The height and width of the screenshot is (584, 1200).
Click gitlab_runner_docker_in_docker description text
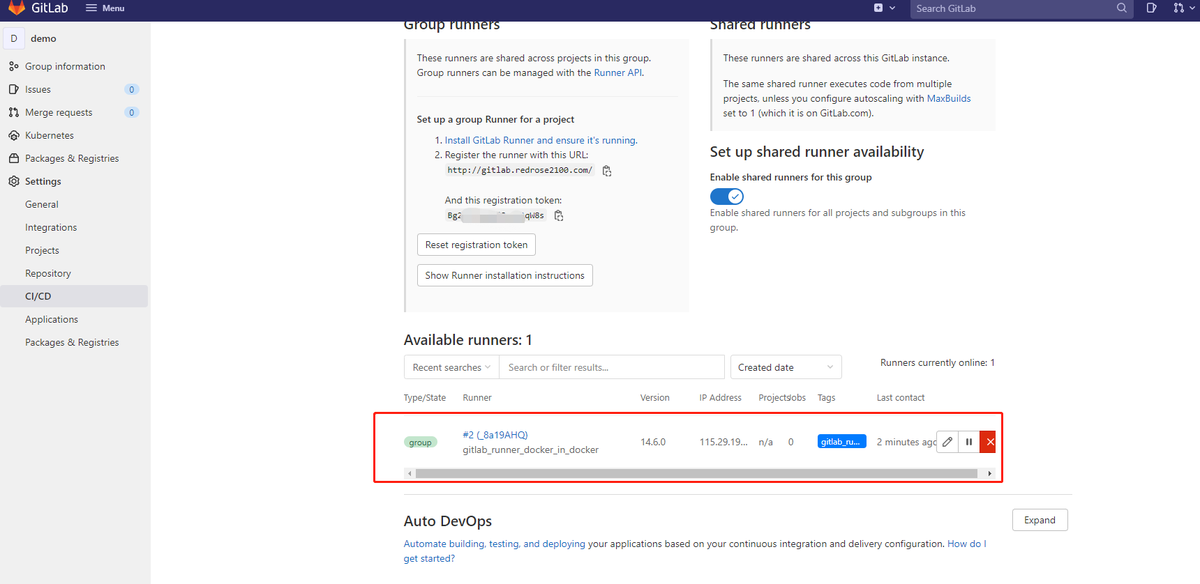(531, 450)
